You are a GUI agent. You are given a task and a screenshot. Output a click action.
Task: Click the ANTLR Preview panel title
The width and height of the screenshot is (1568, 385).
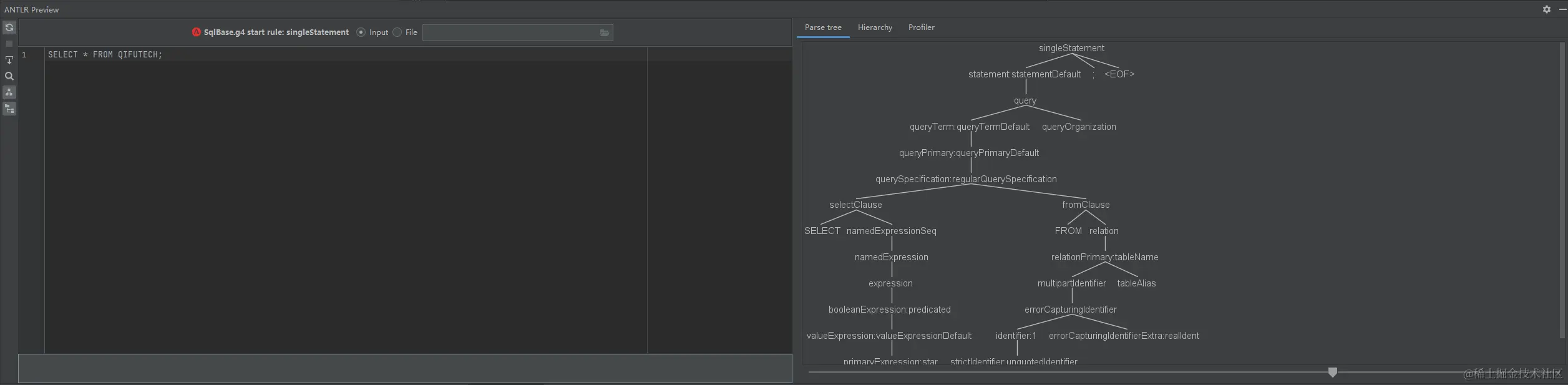click(32, 9)
